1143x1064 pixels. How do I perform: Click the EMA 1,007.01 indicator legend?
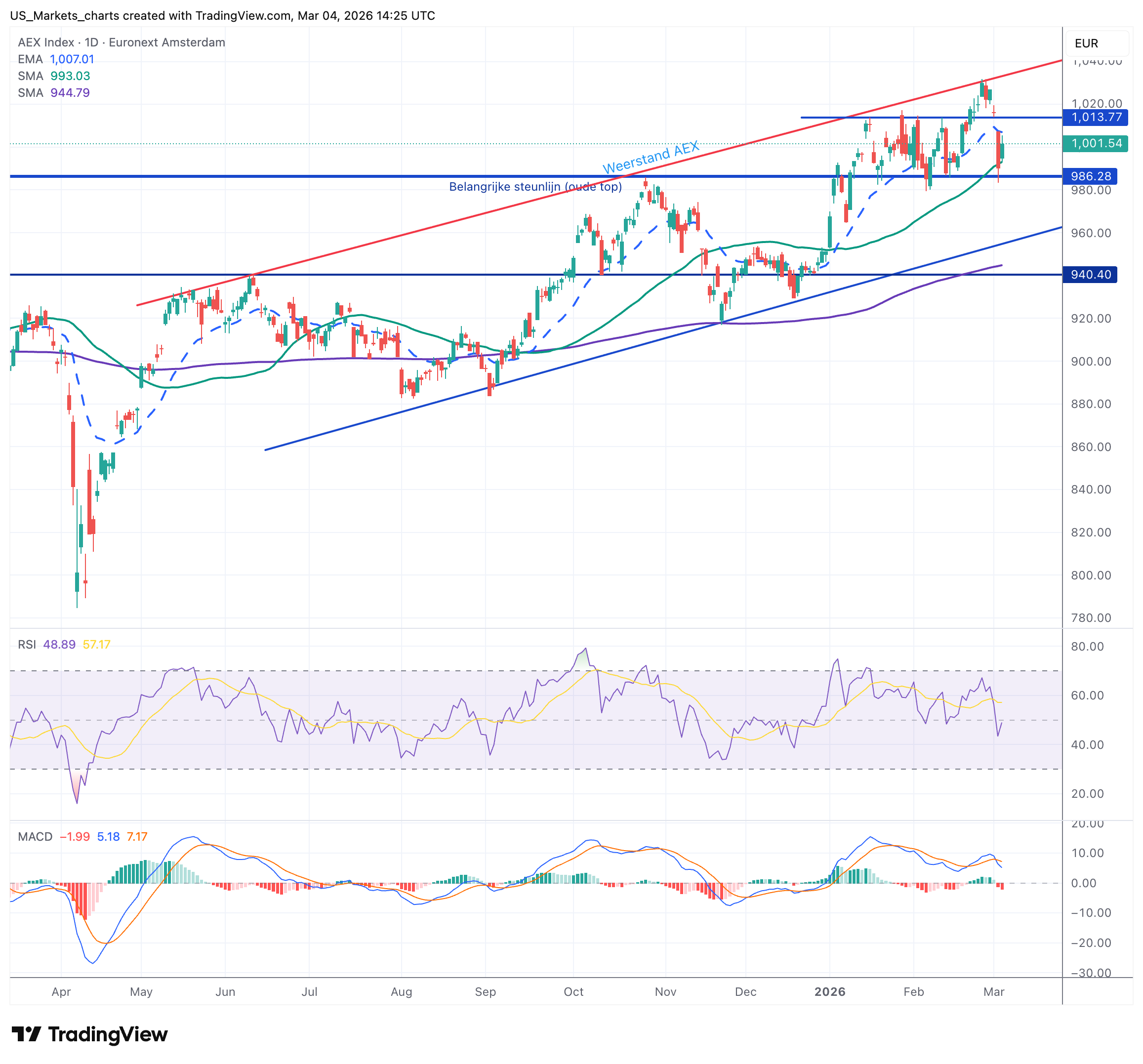pos(56,59)
